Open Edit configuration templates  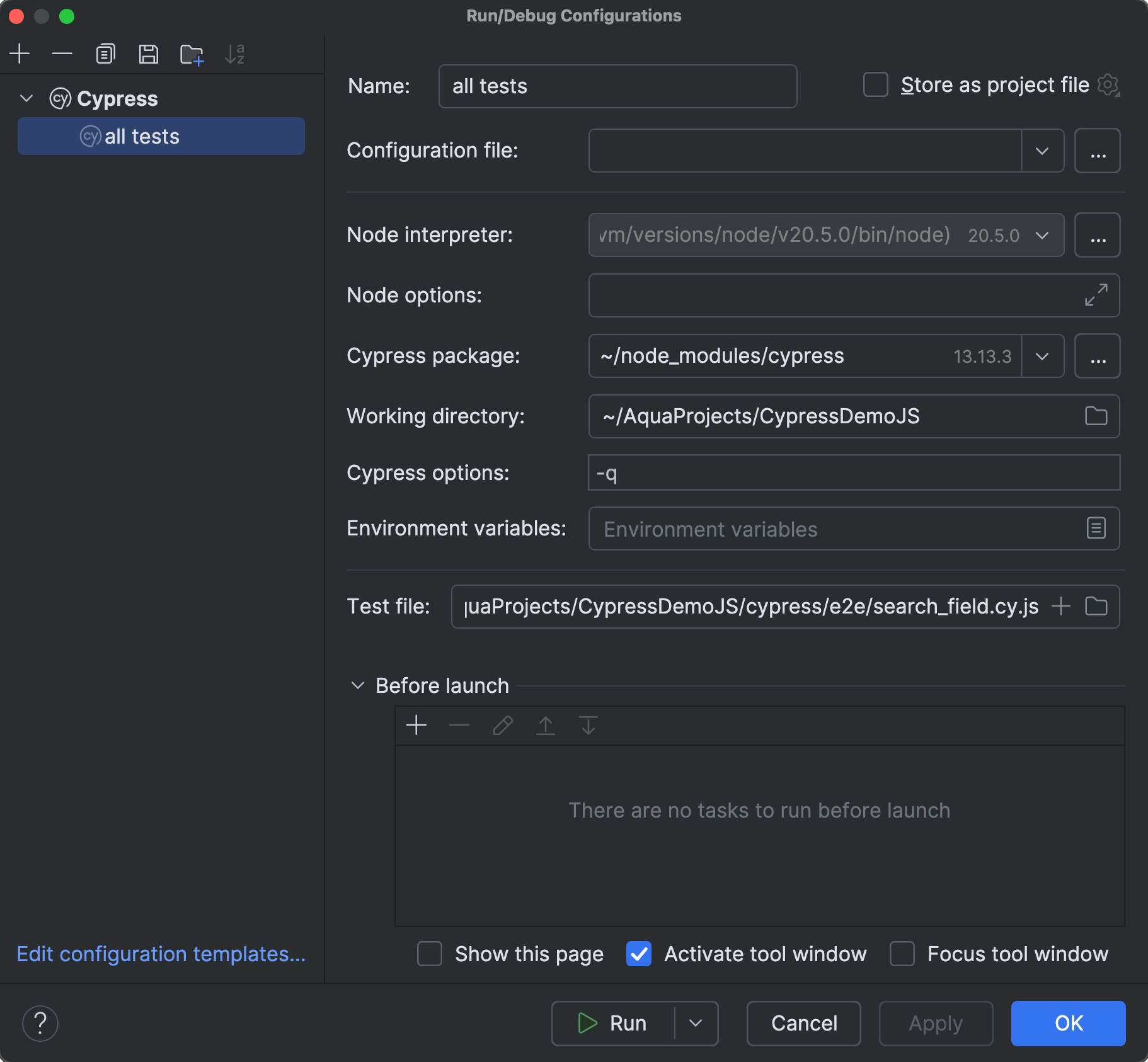point(161,954)
